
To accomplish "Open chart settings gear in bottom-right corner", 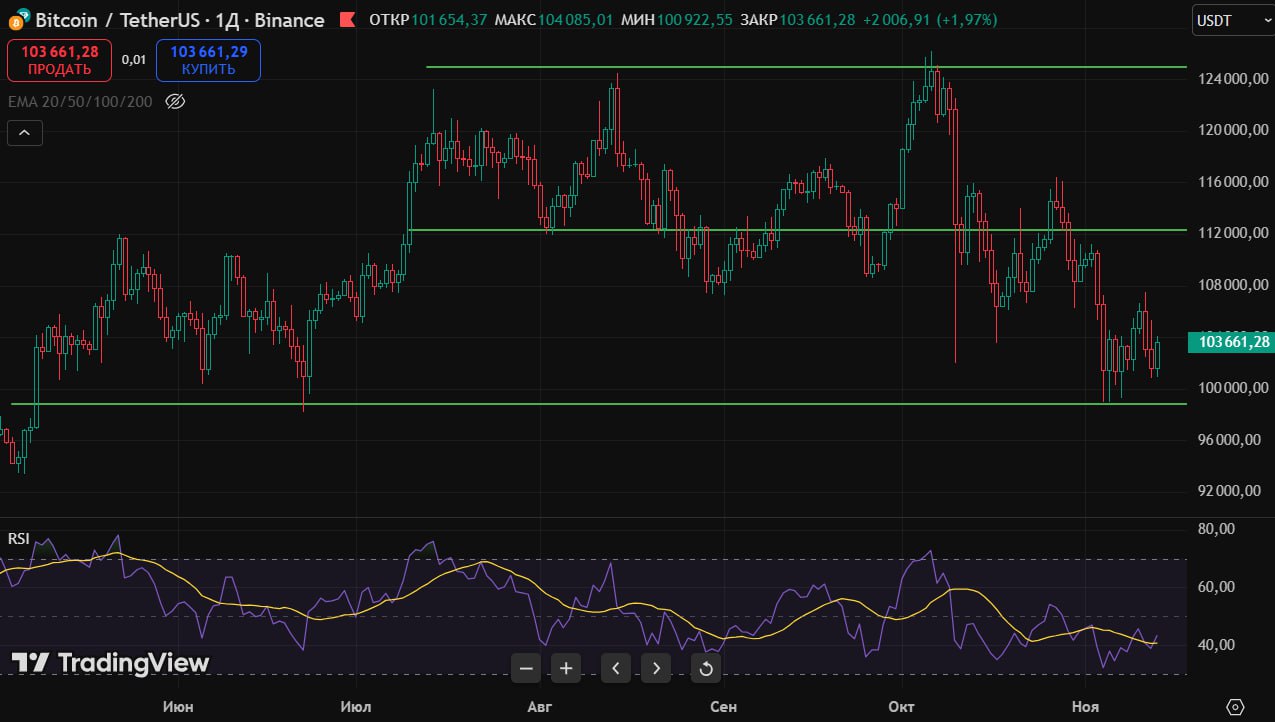I will tap(1235, 707).
